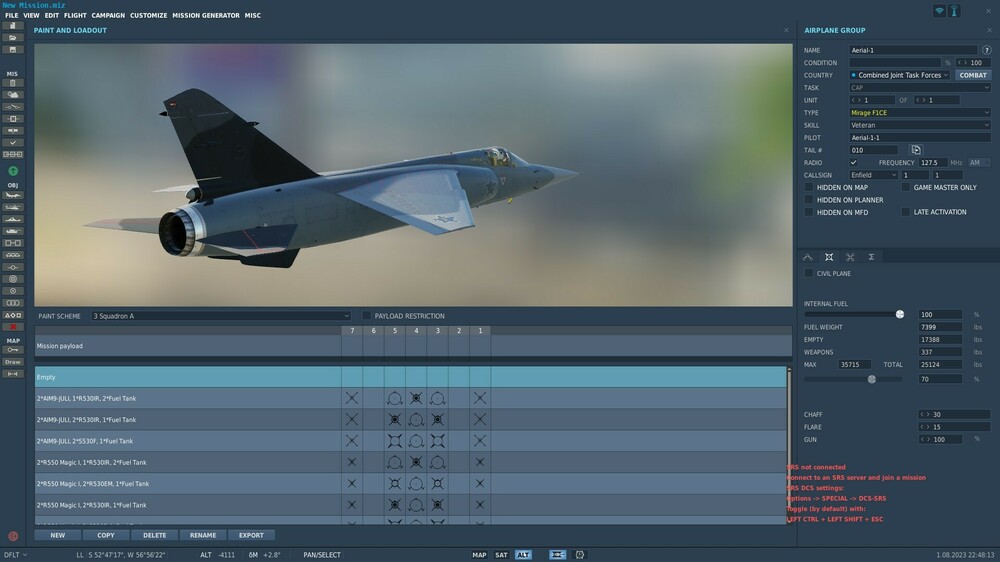This screenshot has height=562, width=1000.
Task: Adjust the total weight percentage slider handle
Action: click(x=871, y=379)
